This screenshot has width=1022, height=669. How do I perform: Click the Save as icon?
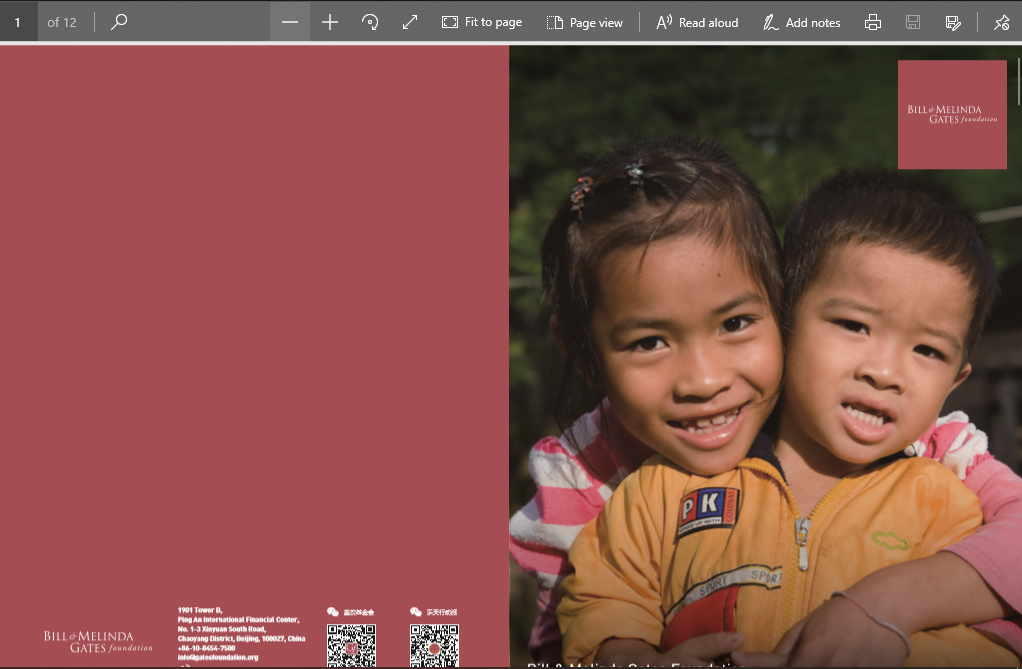[x=953, y=22]
